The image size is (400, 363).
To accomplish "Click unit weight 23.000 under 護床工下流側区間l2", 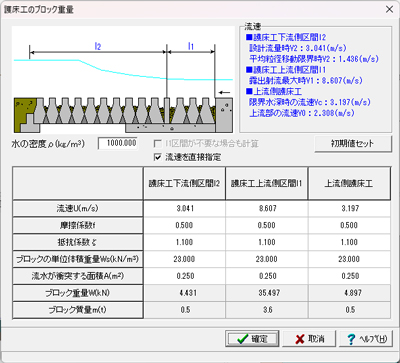I will [185, 259].
